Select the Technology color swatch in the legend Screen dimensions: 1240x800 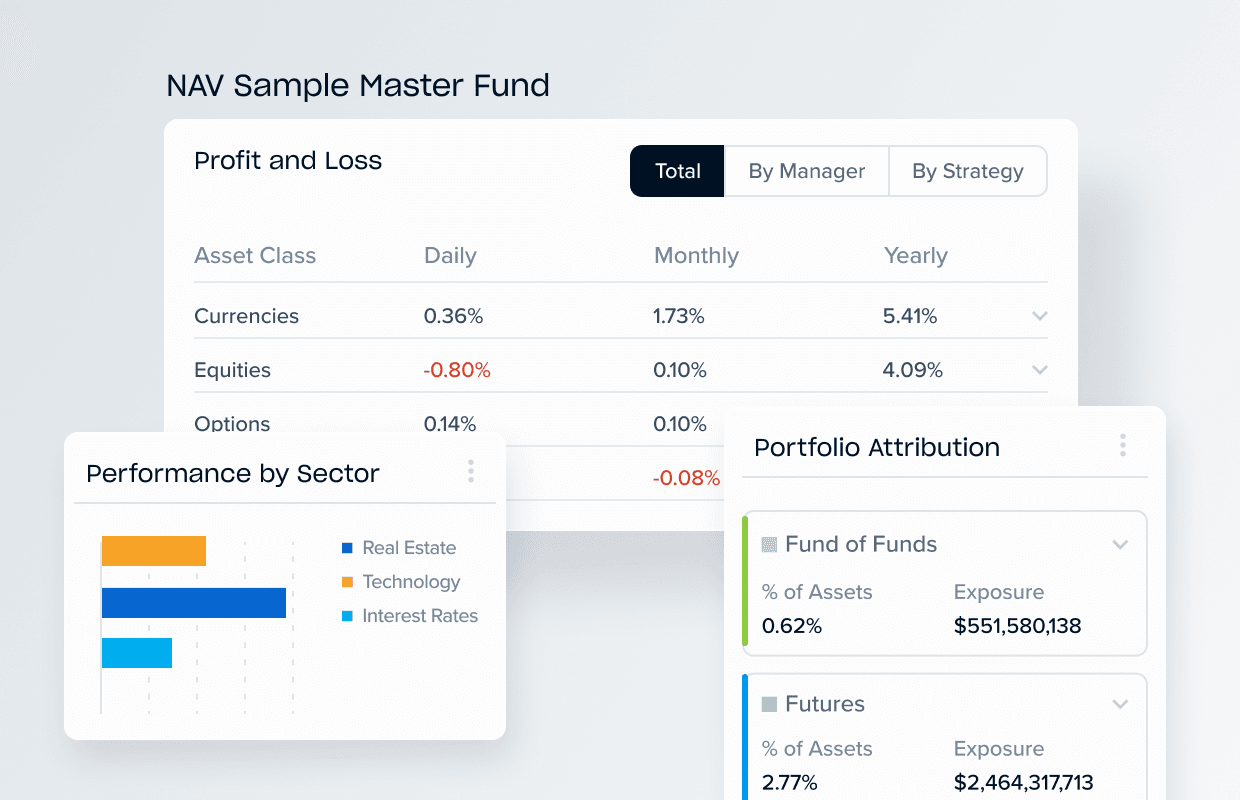[345, 582]
